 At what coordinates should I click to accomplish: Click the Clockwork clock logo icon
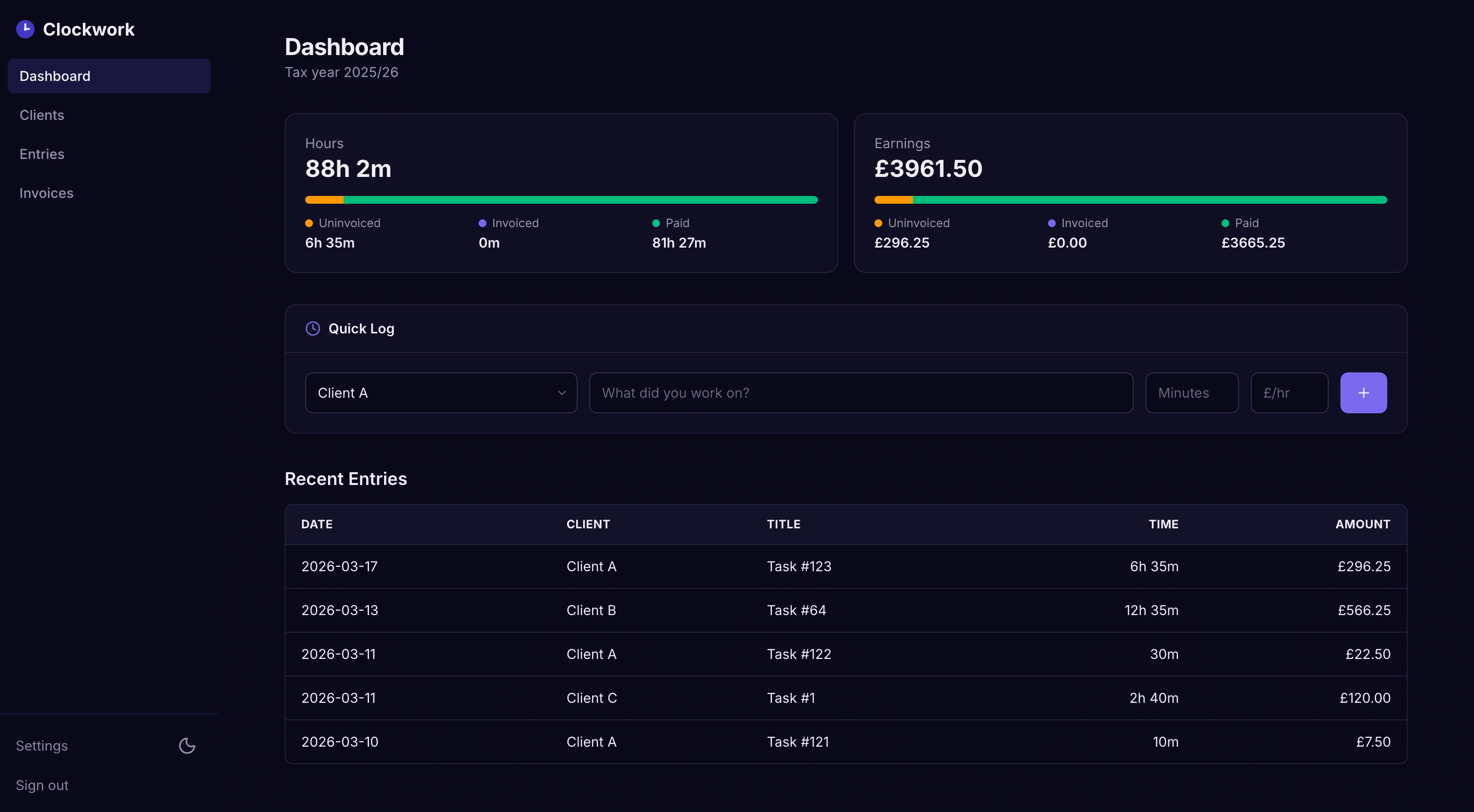click(x=25, y=29)
